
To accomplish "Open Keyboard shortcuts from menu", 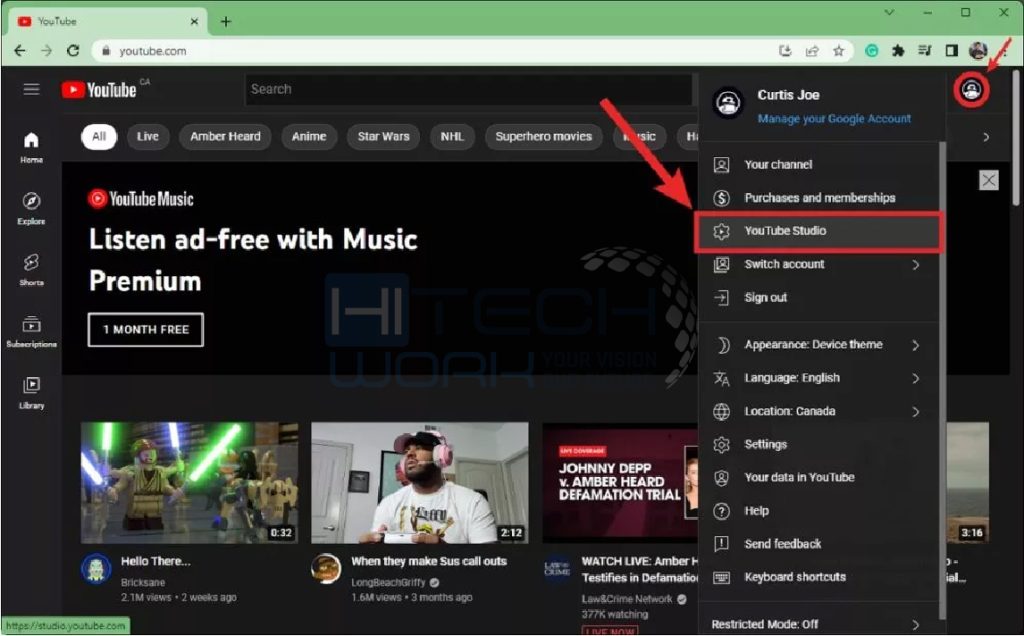I will tap(818, 577).
